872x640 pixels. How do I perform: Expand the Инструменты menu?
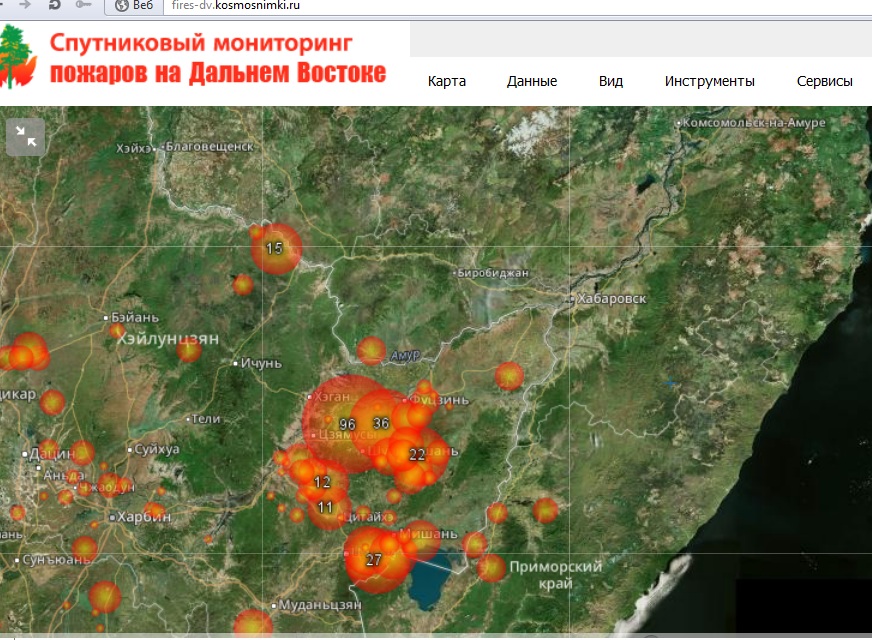pos(710,82)
